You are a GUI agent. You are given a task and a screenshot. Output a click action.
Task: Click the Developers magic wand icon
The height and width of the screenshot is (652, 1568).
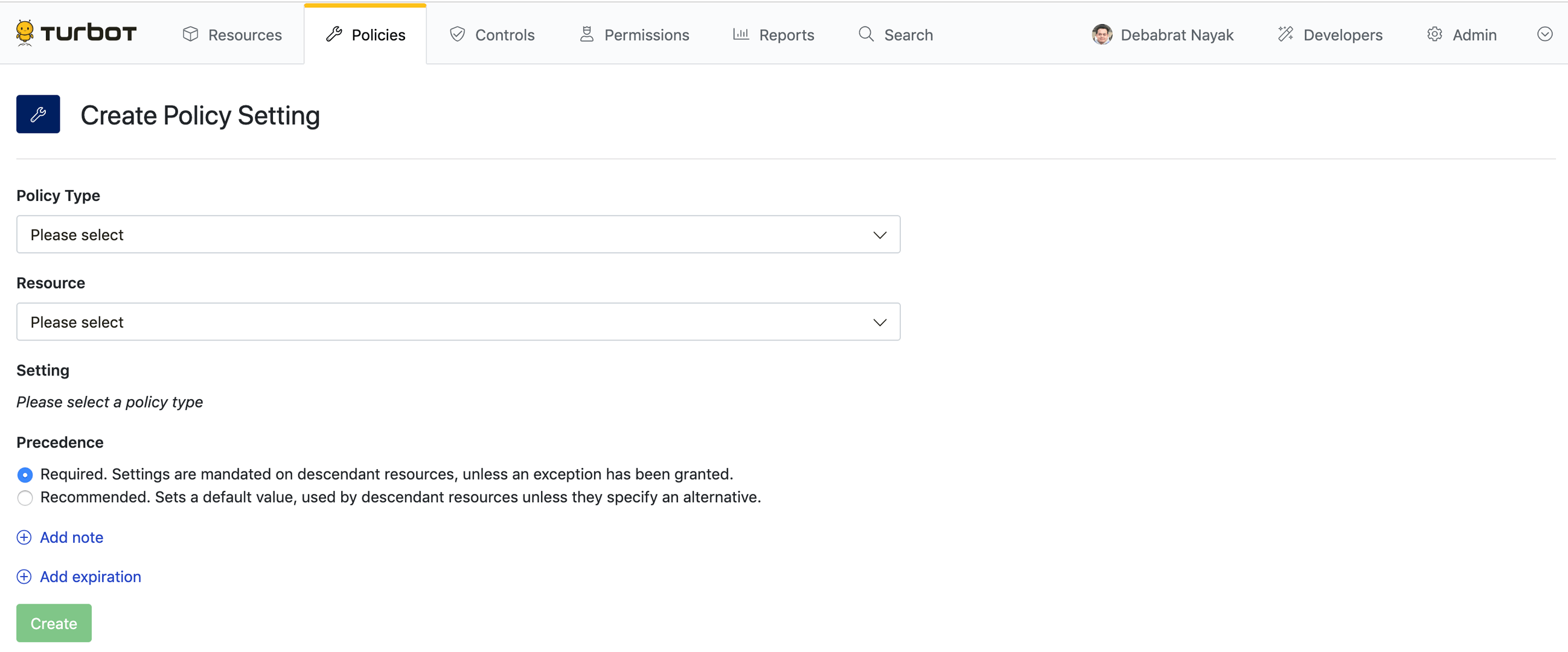click(x=1285, y=34)
